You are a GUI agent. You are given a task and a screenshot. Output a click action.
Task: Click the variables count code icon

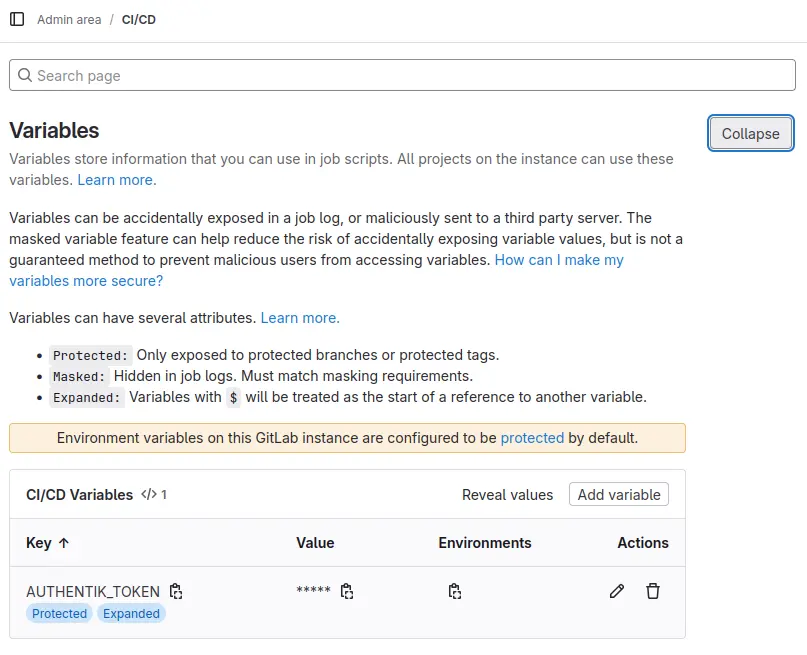tap(149, 494)
